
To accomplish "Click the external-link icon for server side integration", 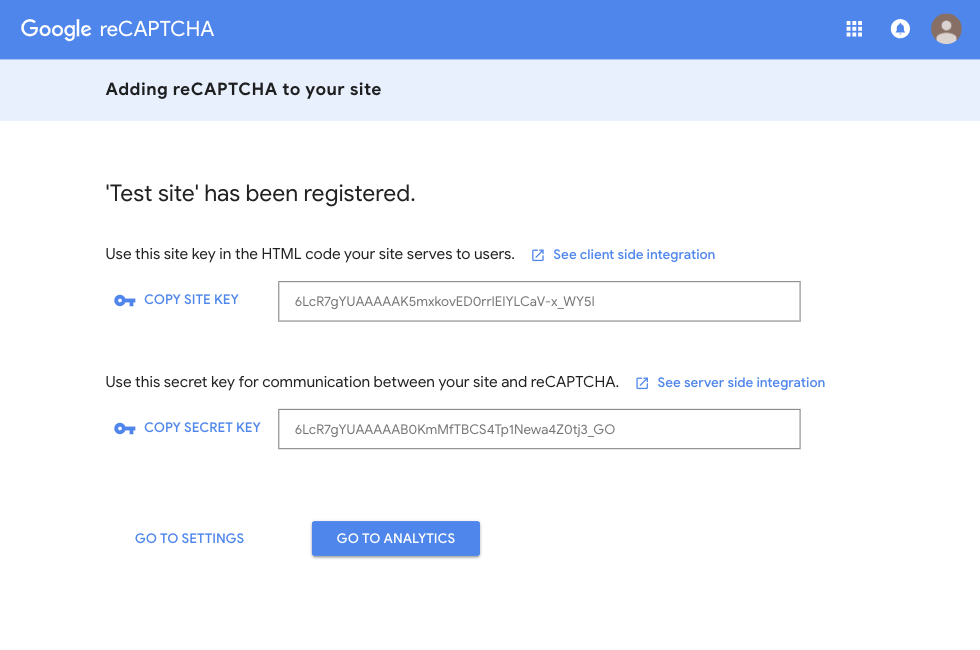I will point(642,383).
